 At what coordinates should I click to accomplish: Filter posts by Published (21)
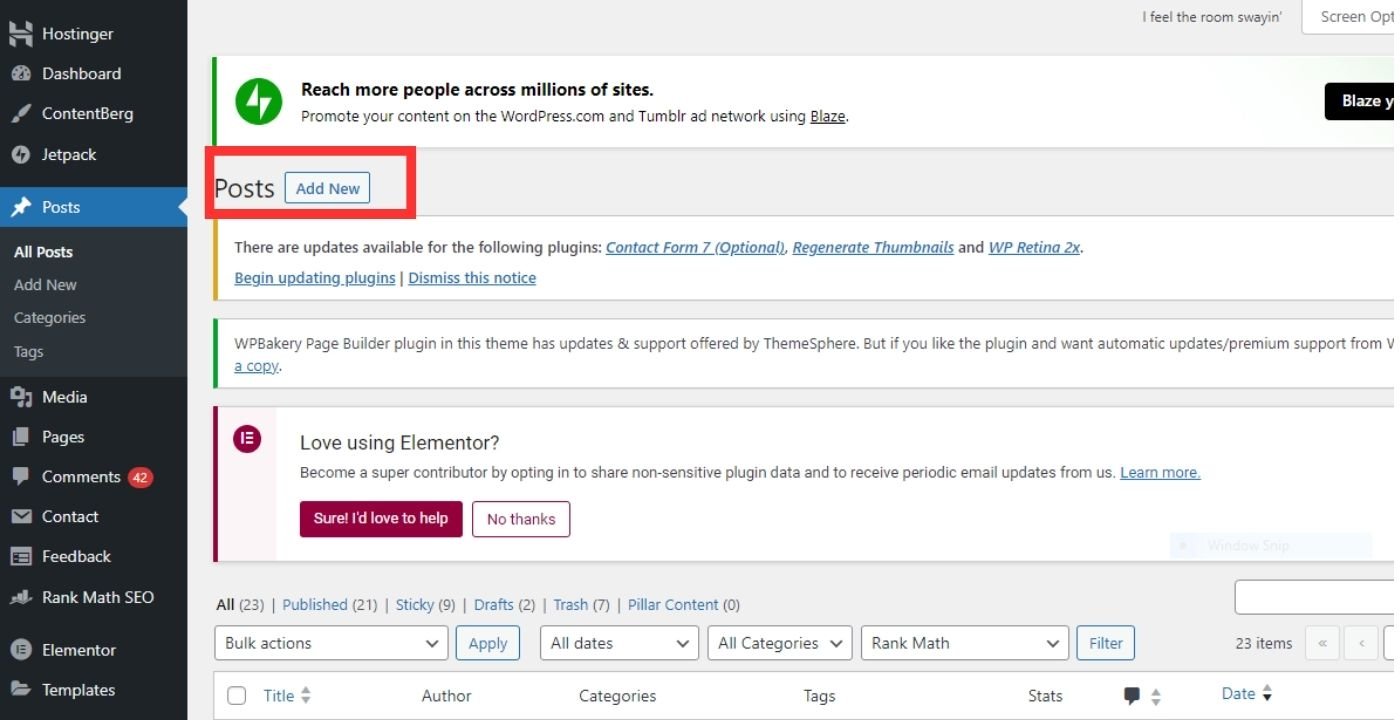(330, 605)
